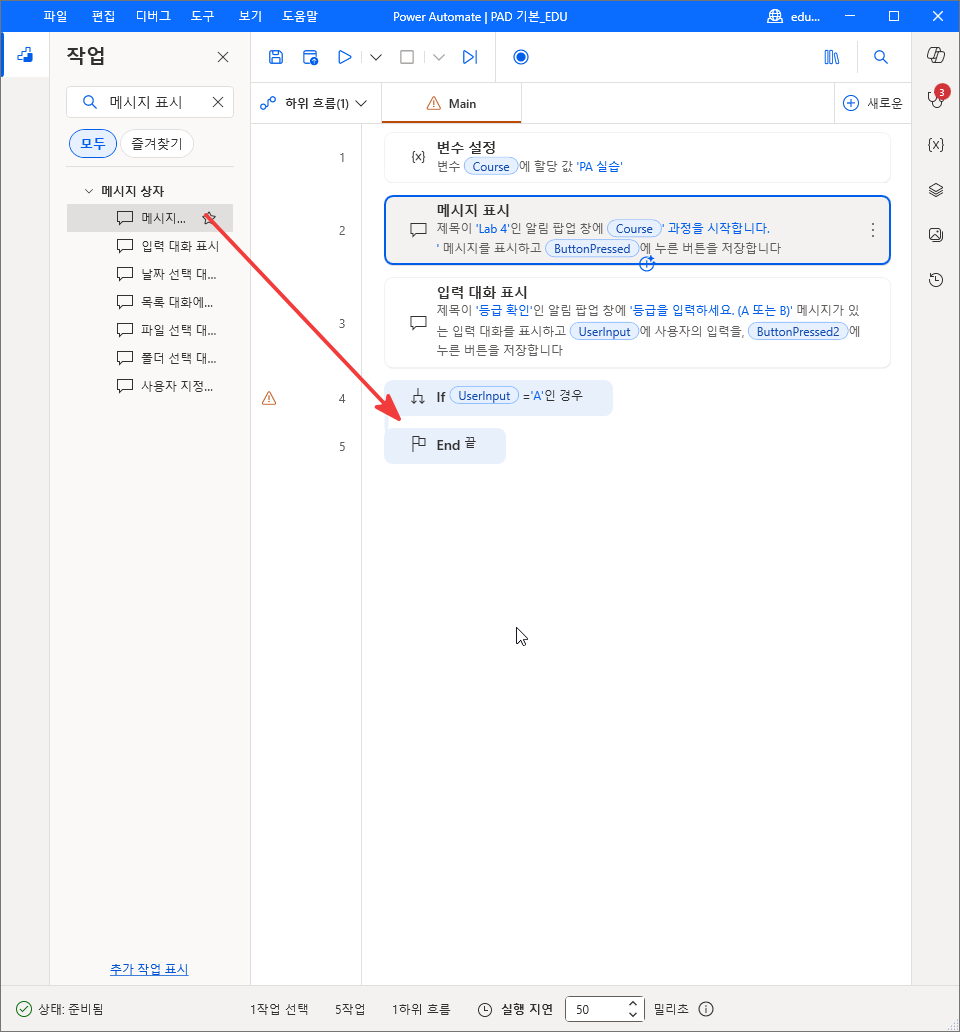960x1032 pixels.
Task: Click the flow search magnifier icon
Action: [x=880, y=57]
